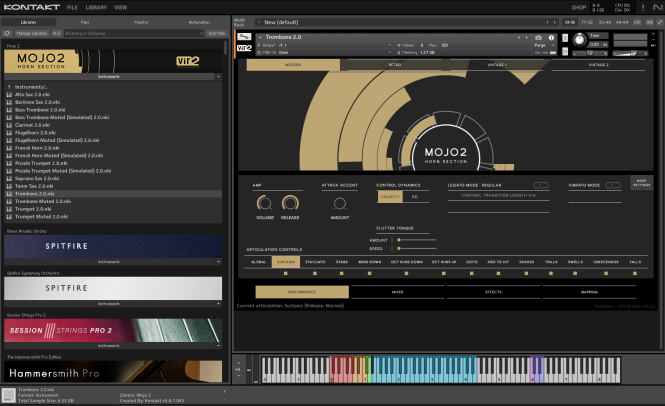Click next instrument arrow in Trombone header

tap(526, 37)
